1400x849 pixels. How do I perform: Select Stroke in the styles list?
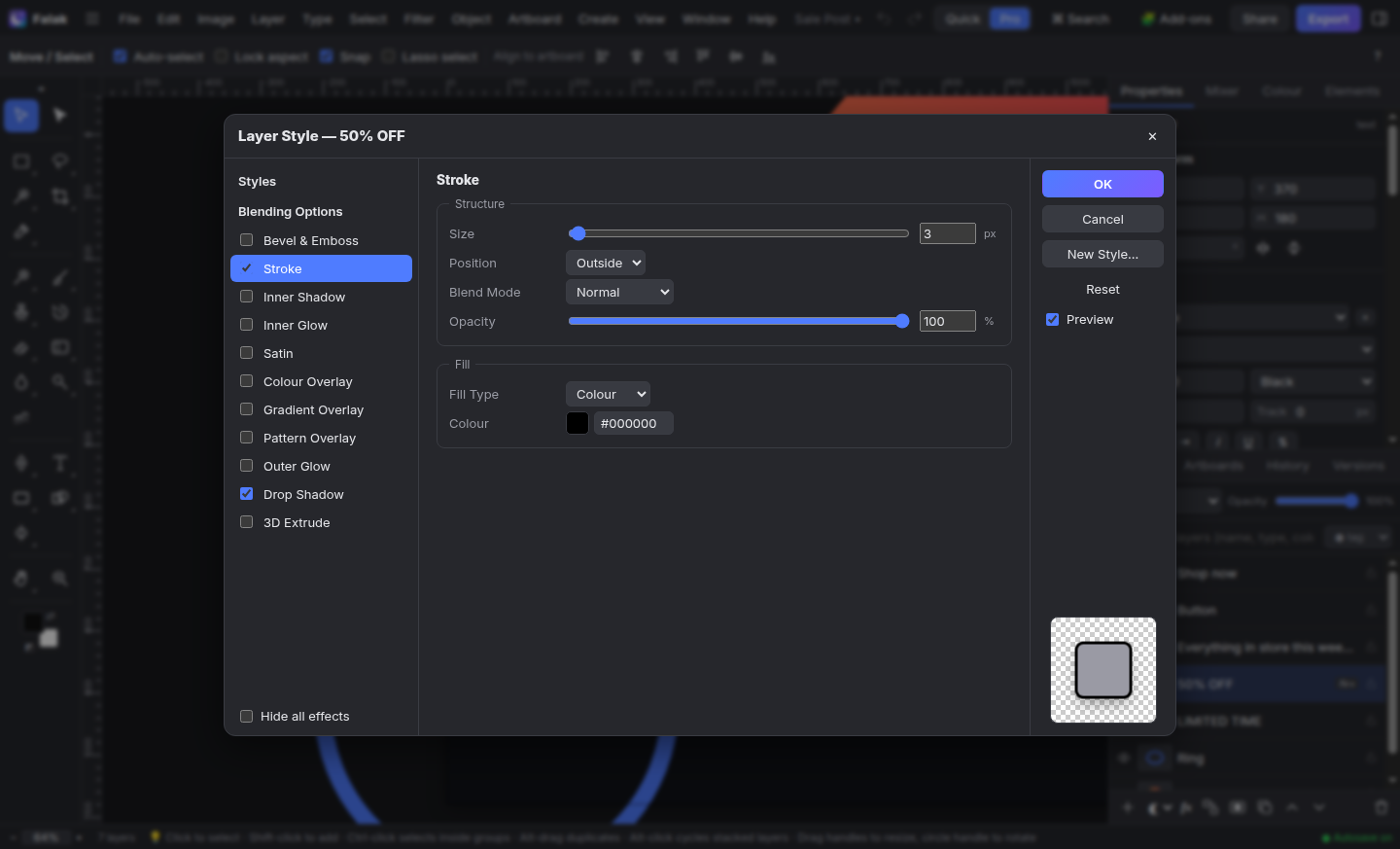pyautogui.click(x=321, y=268)
